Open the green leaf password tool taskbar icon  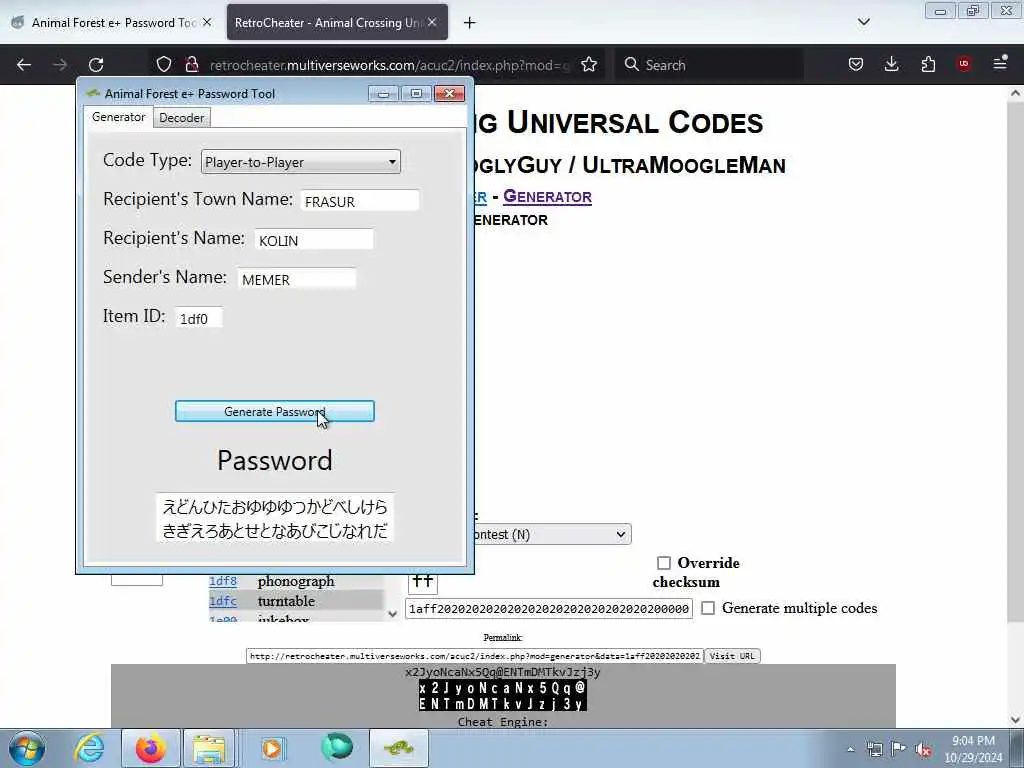point(399,748)
